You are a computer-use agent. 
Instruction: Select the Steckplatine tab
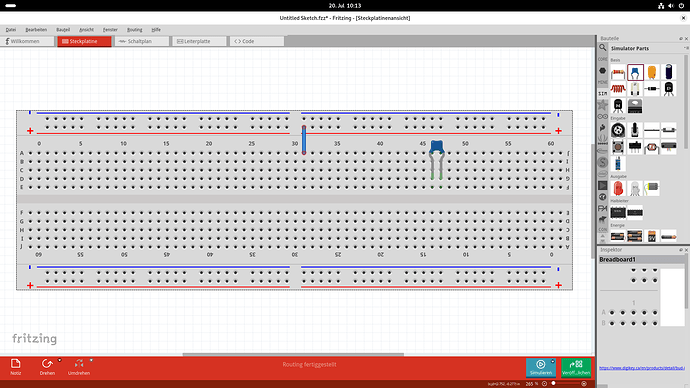[x=84, y=41]
